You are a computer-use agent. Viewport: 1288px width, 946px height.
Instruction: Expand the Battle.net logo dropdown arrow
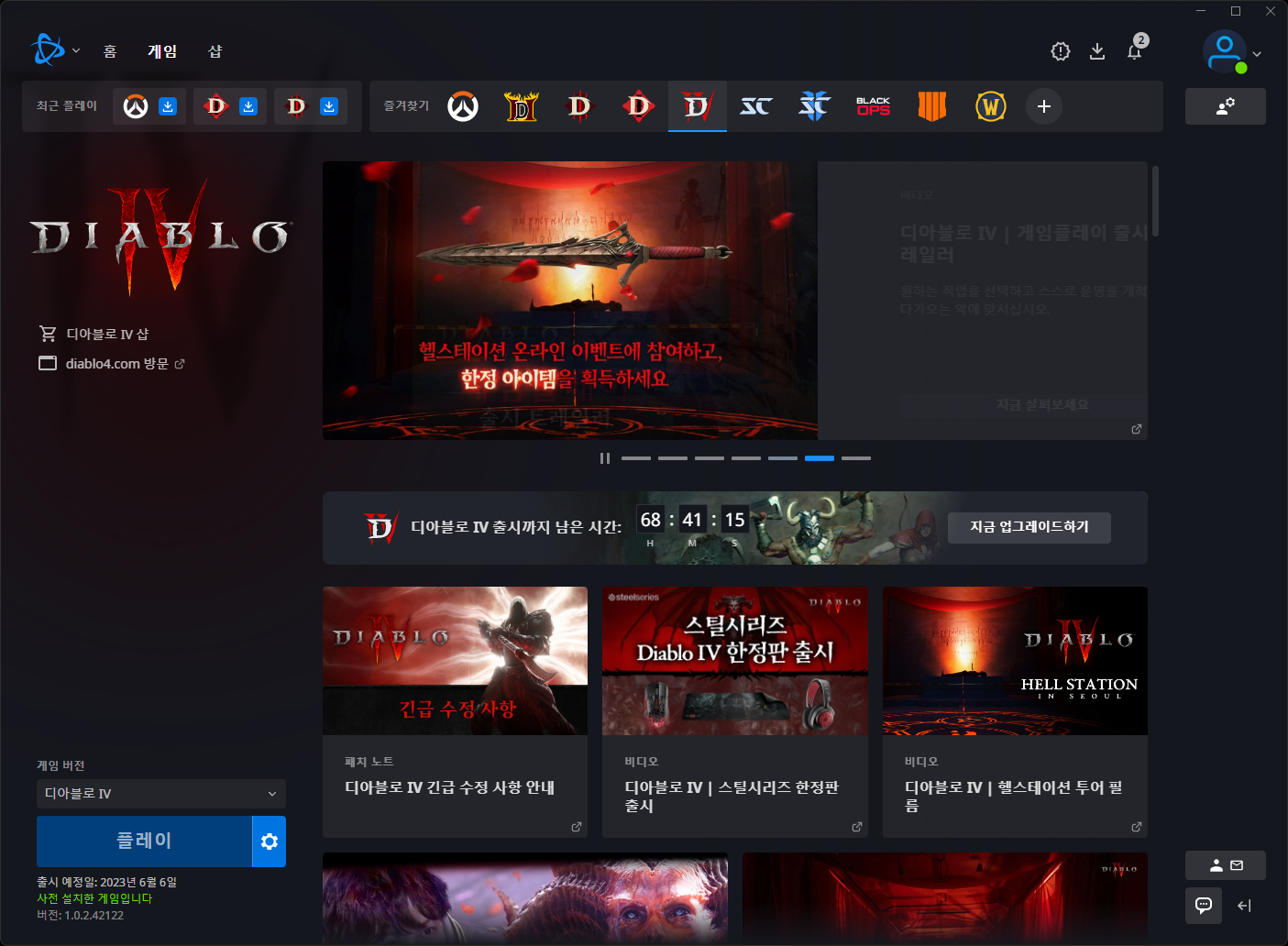click(76, 51)
